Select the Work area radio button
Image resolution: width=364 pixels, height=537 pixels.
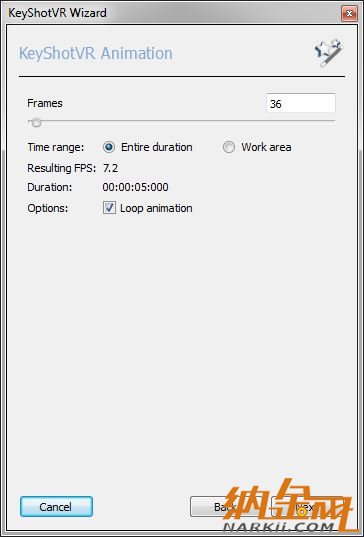pyautogui.click(x=229, y=147)
